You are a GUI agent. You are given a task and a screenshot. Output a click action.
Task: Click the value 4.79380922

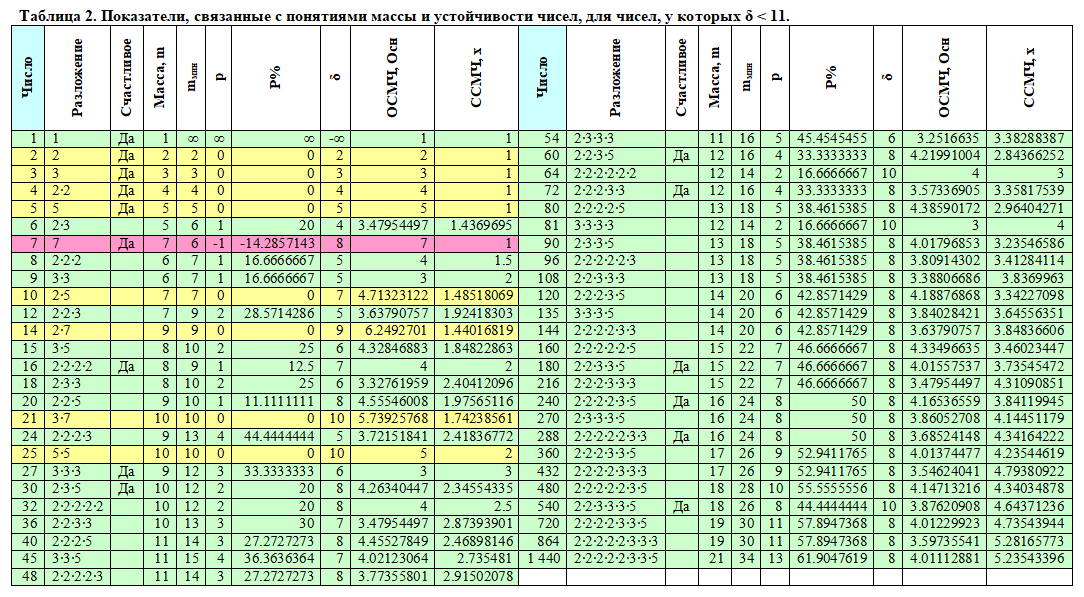(x=1029, y=471)
